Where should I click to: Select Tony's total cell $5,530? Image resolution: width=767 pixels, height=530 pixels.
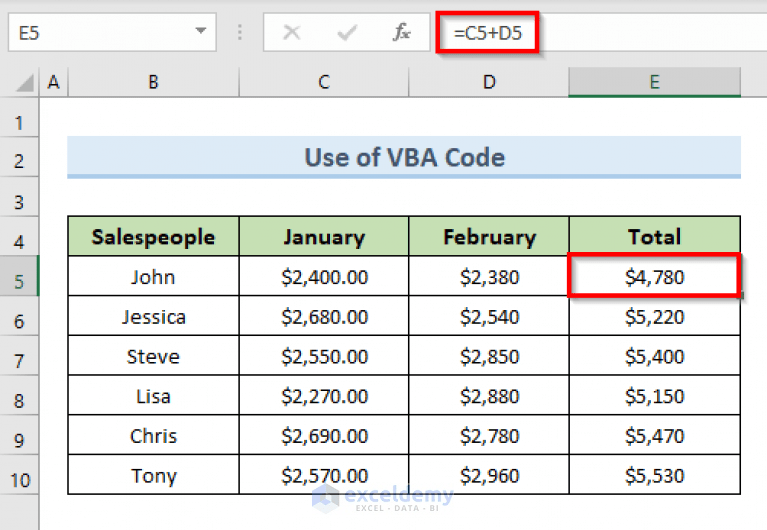coord(654,475)
